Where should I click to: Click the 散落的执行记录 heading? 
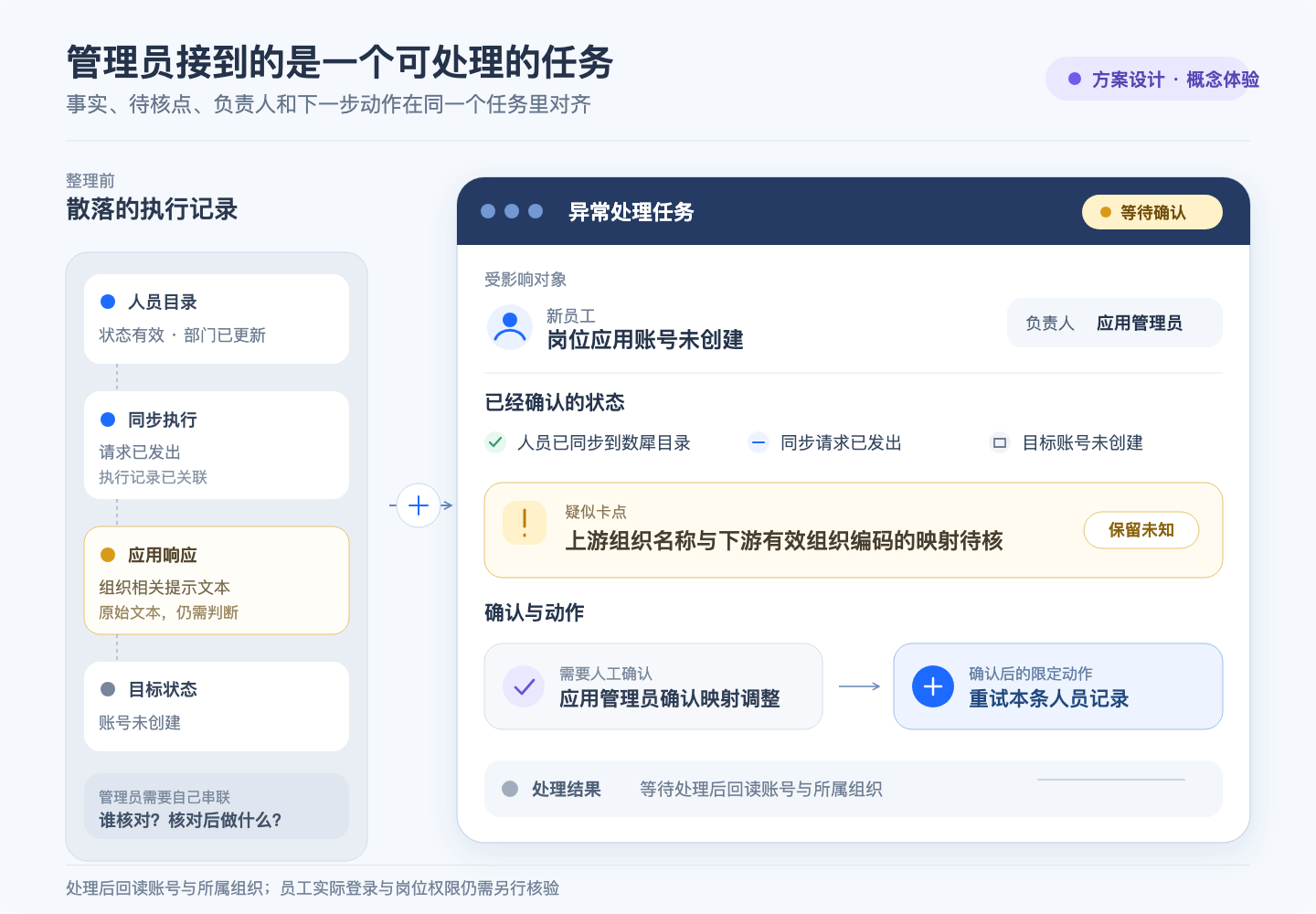pyautogui.click(x=152, y=209)
